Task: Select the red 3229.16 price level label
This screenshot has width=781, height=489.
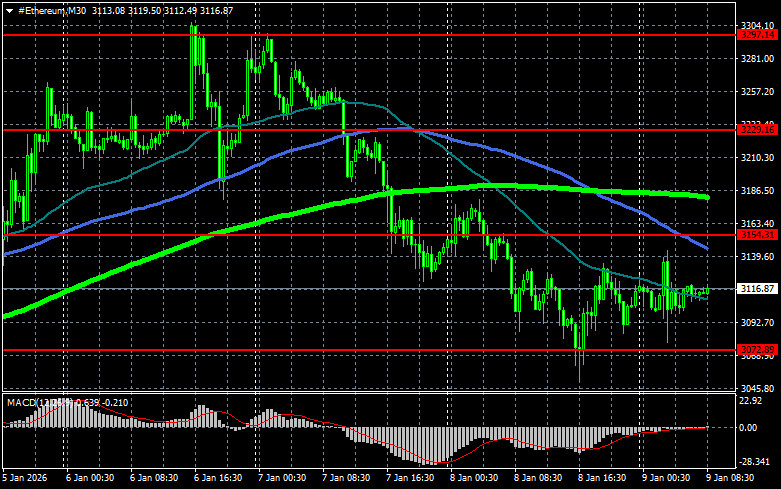Action: [x=757, y=129]
